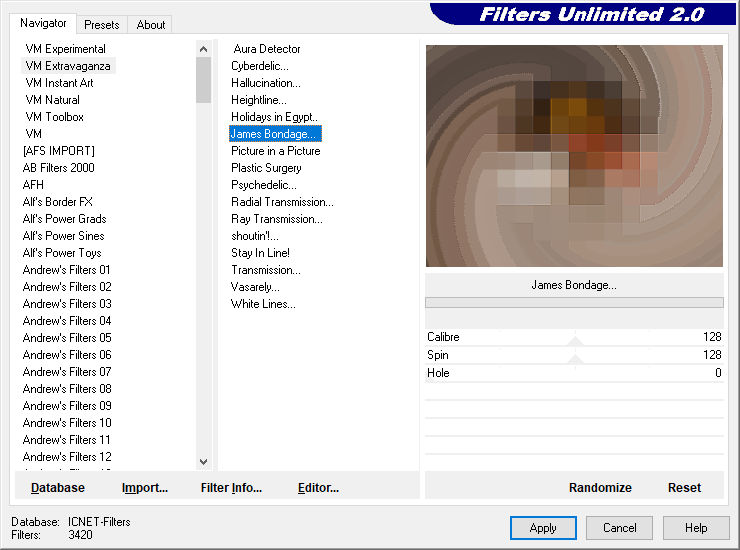Choose the Hallucination... filter
Viewport: 740px width, 550px height.
266,83
